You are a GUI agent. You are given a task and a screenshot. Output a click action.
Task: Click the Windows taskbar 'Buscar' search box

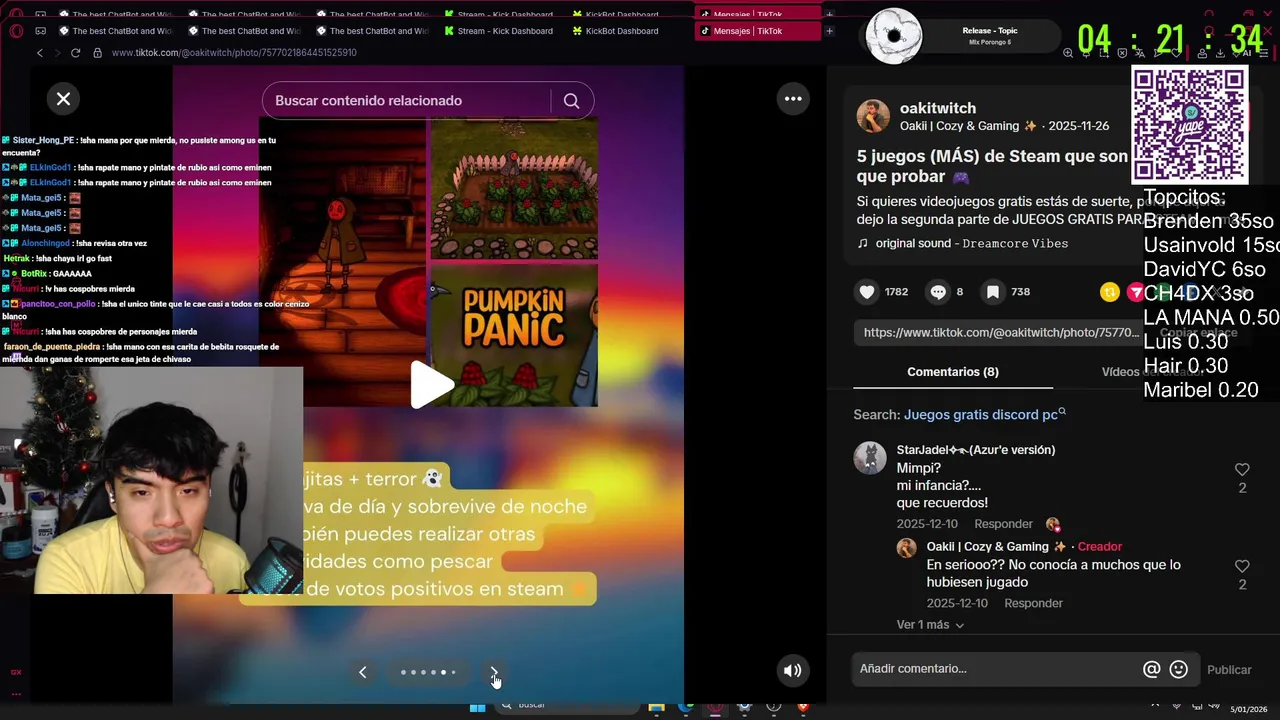[566, 706]
